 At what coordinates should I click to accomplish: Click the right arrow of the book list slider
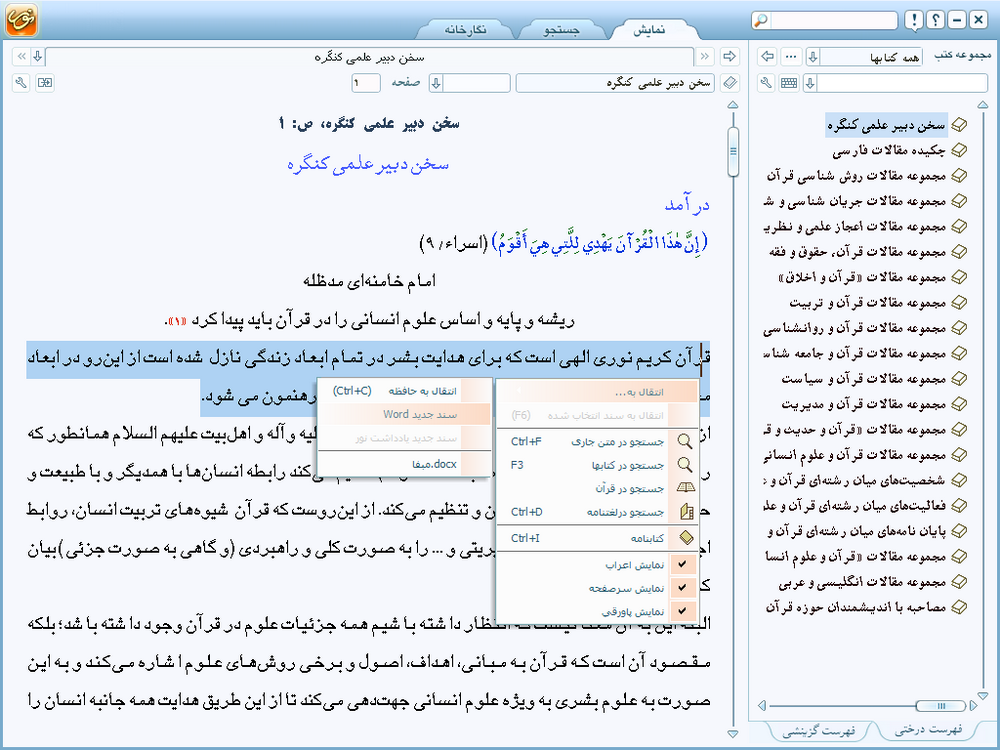click(973, 705)
